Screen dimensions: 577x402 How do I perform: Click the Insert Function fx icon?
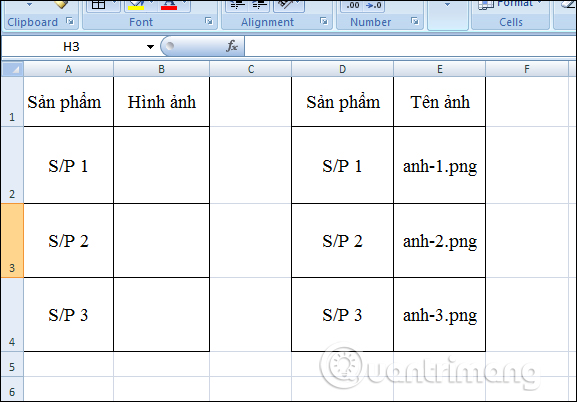232,46
